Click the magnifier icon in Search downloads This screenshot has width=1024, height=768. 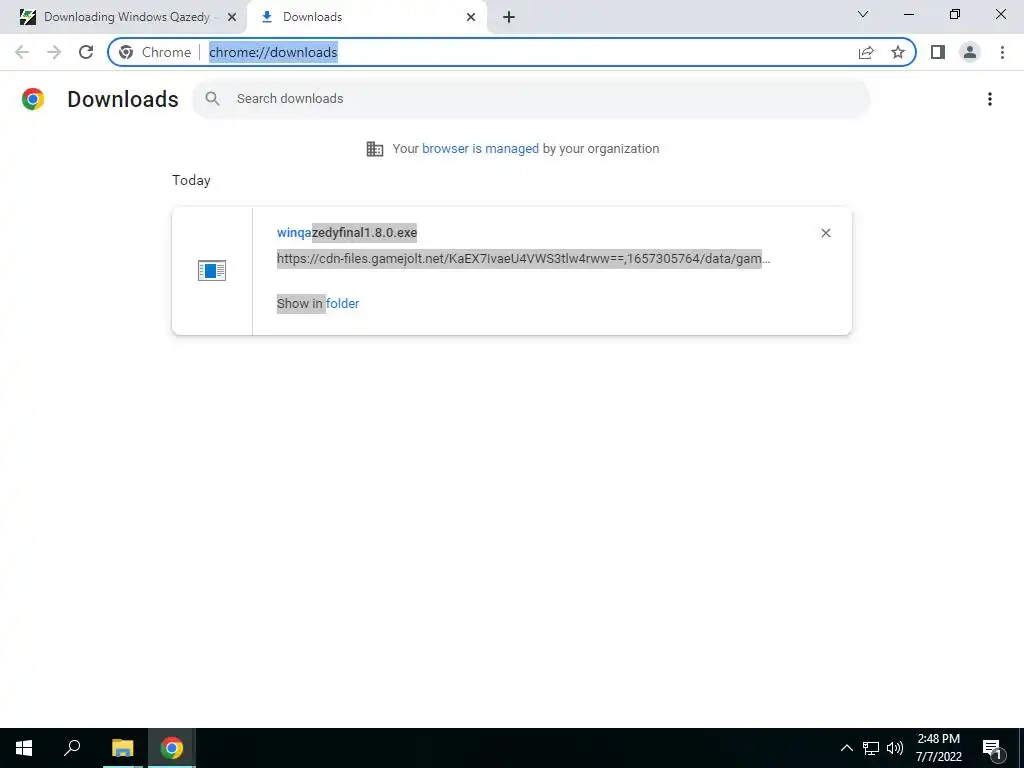(212, 99)
